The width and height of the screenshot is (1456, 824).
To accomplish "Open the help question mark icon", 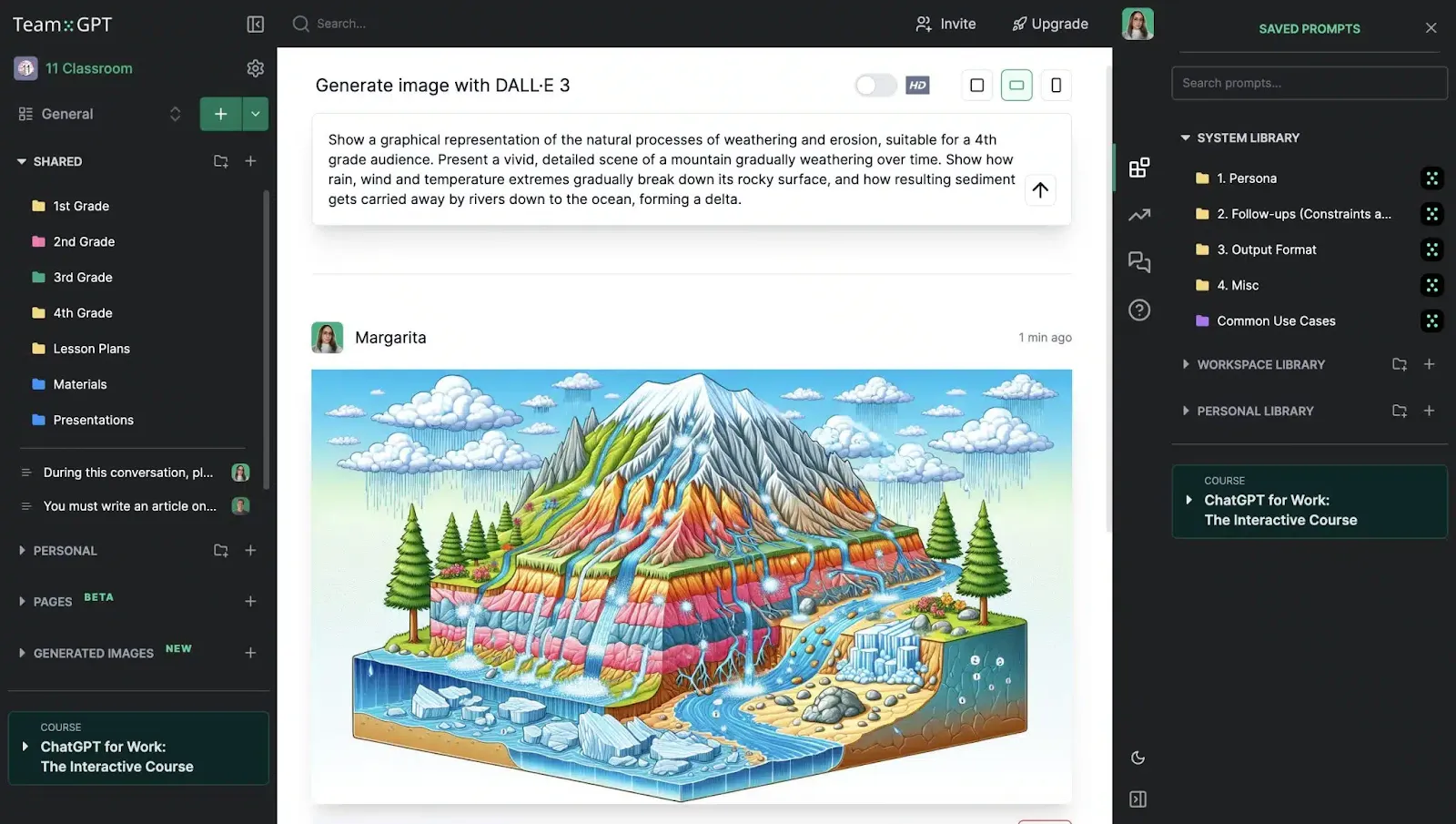I will [1139, 310].
